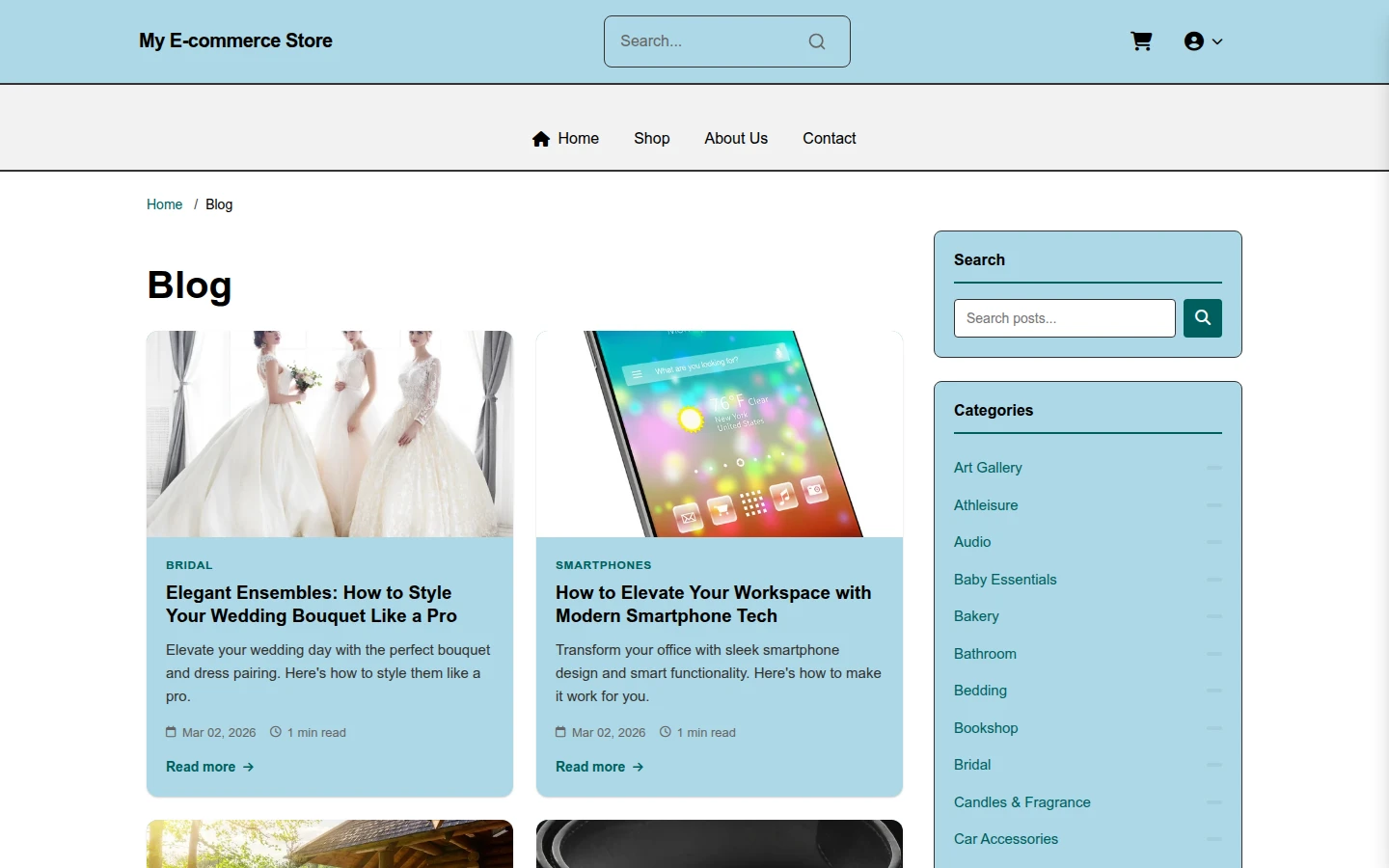The width and height of the screenshot is (1389, 868).
Task: Click the arrow beside bridal post's Read more
Action: tap(249, 767)
